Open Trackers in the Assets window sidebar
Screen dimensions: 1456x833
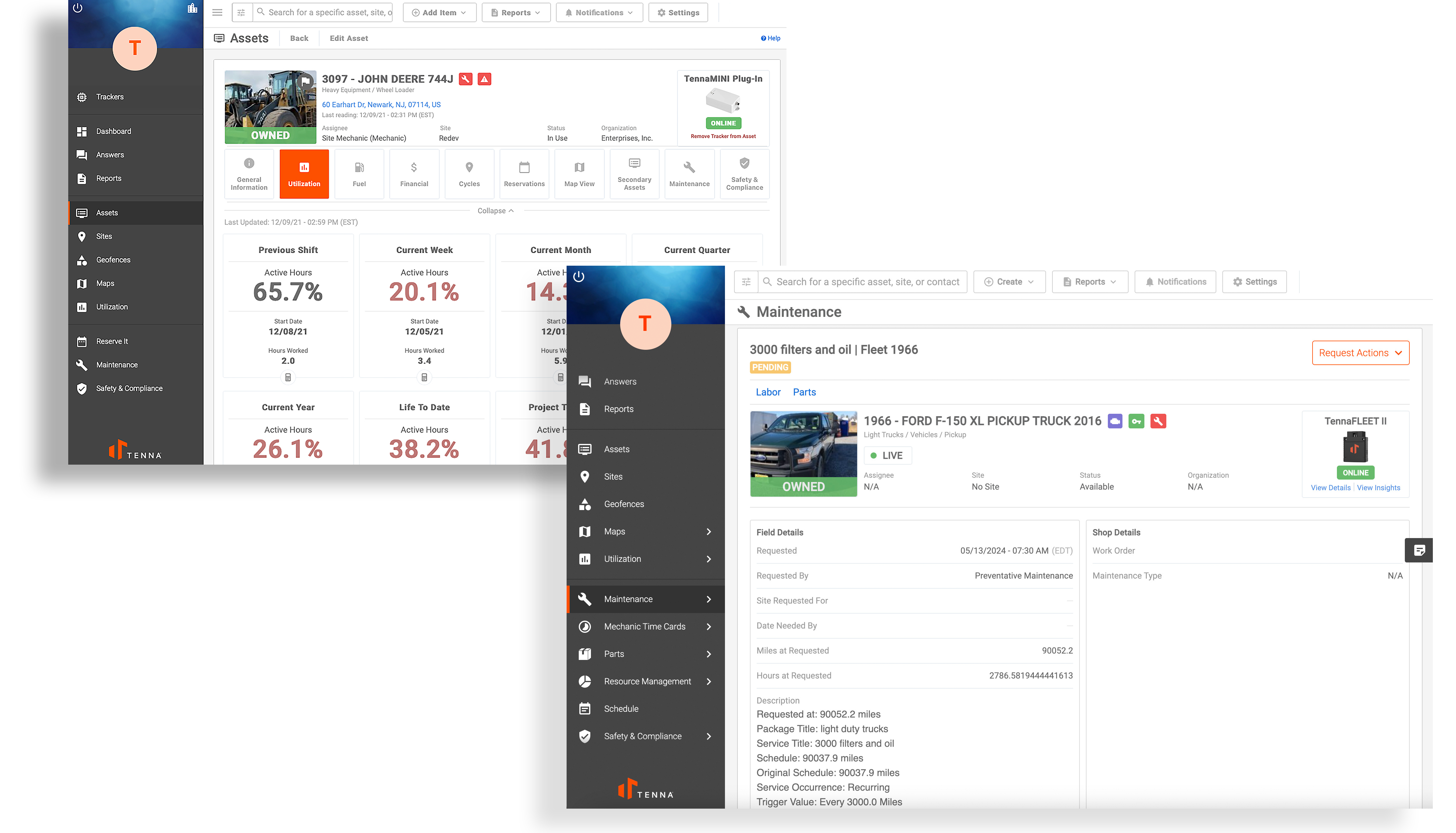pos(136,97)
